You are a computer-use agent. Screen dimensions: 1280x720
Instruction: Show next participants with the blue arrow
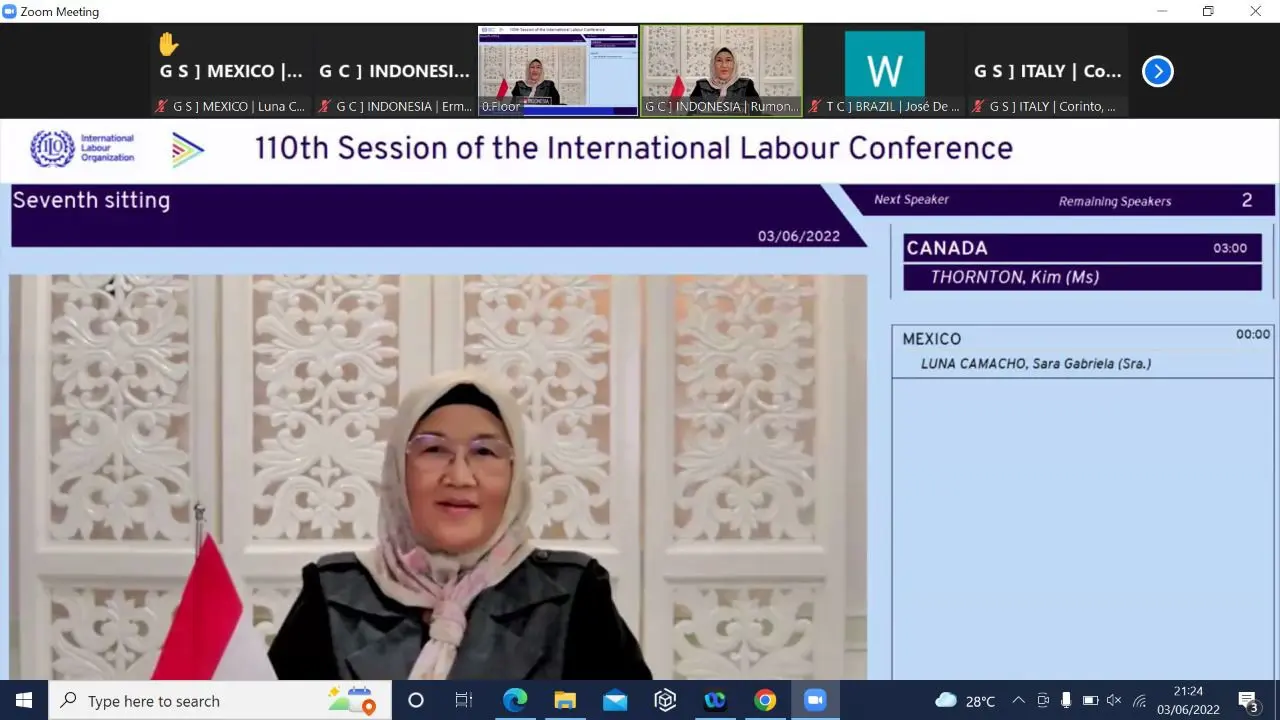[1157, 71]
